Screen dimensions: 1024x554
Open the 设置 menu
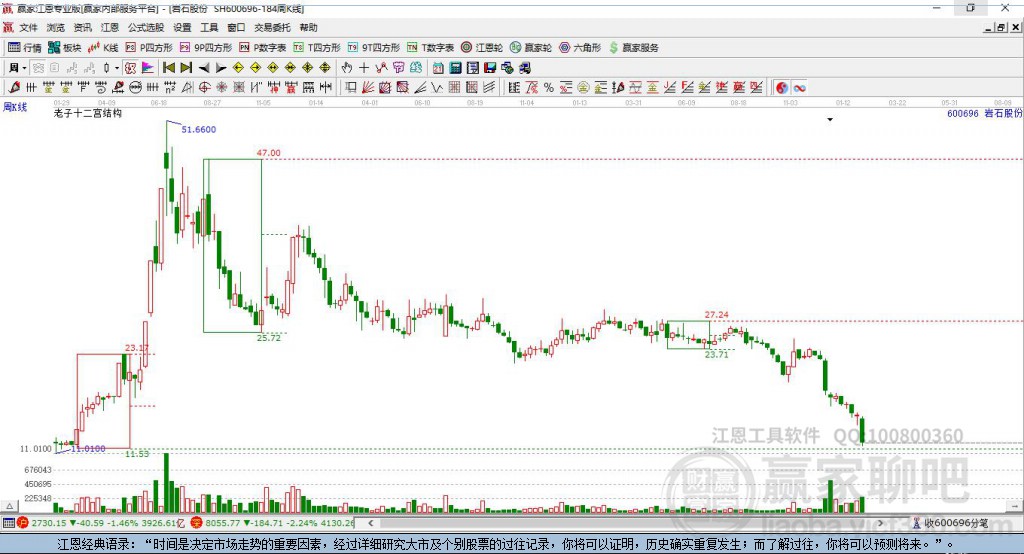pyautogui.click(x=182, y=27)
